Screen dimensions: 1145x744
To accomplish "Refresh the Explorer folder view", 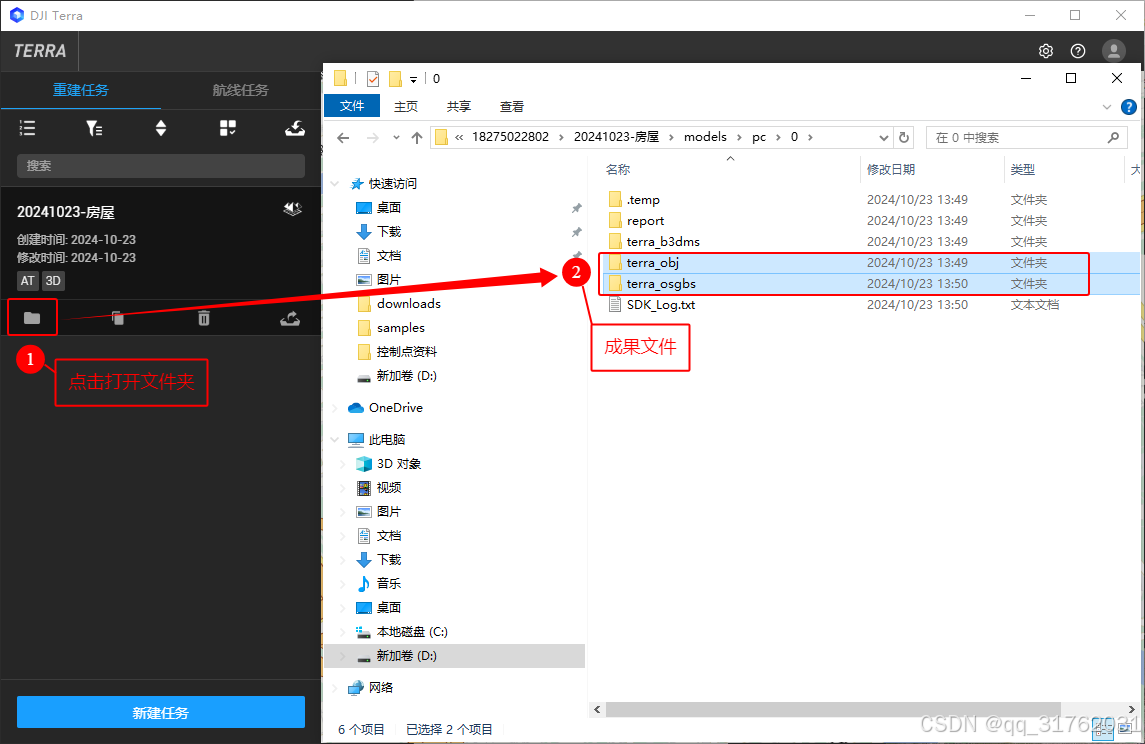I will pyautogui.click(x=904, y=137).
